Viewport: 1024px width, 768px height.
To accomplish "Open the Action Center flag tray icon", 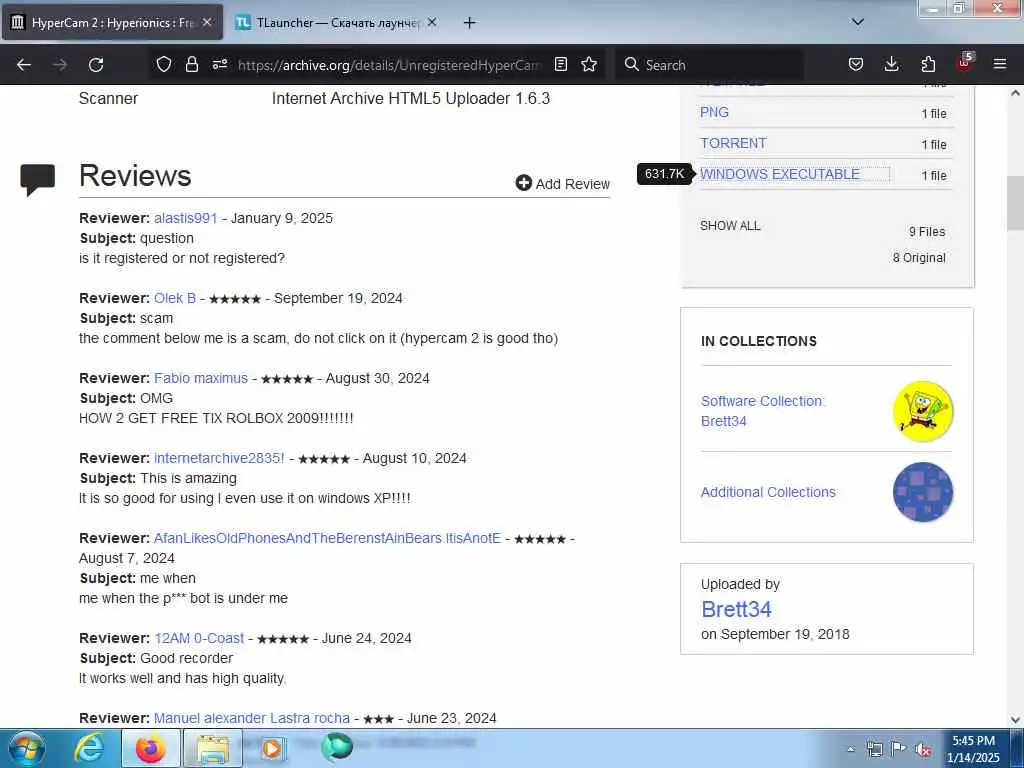I will pyautogui.click(x=898, y=749).
